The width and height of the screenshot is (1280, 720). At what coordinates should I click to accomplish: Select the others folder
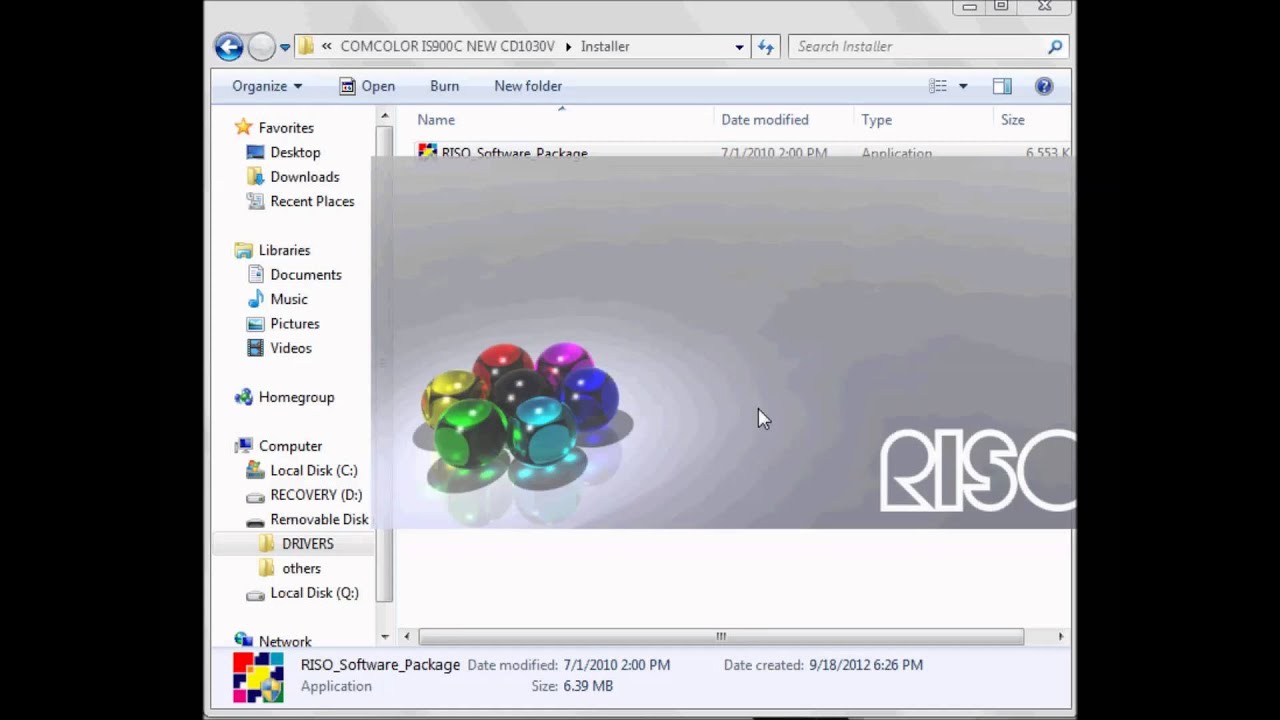click(301, 568)
